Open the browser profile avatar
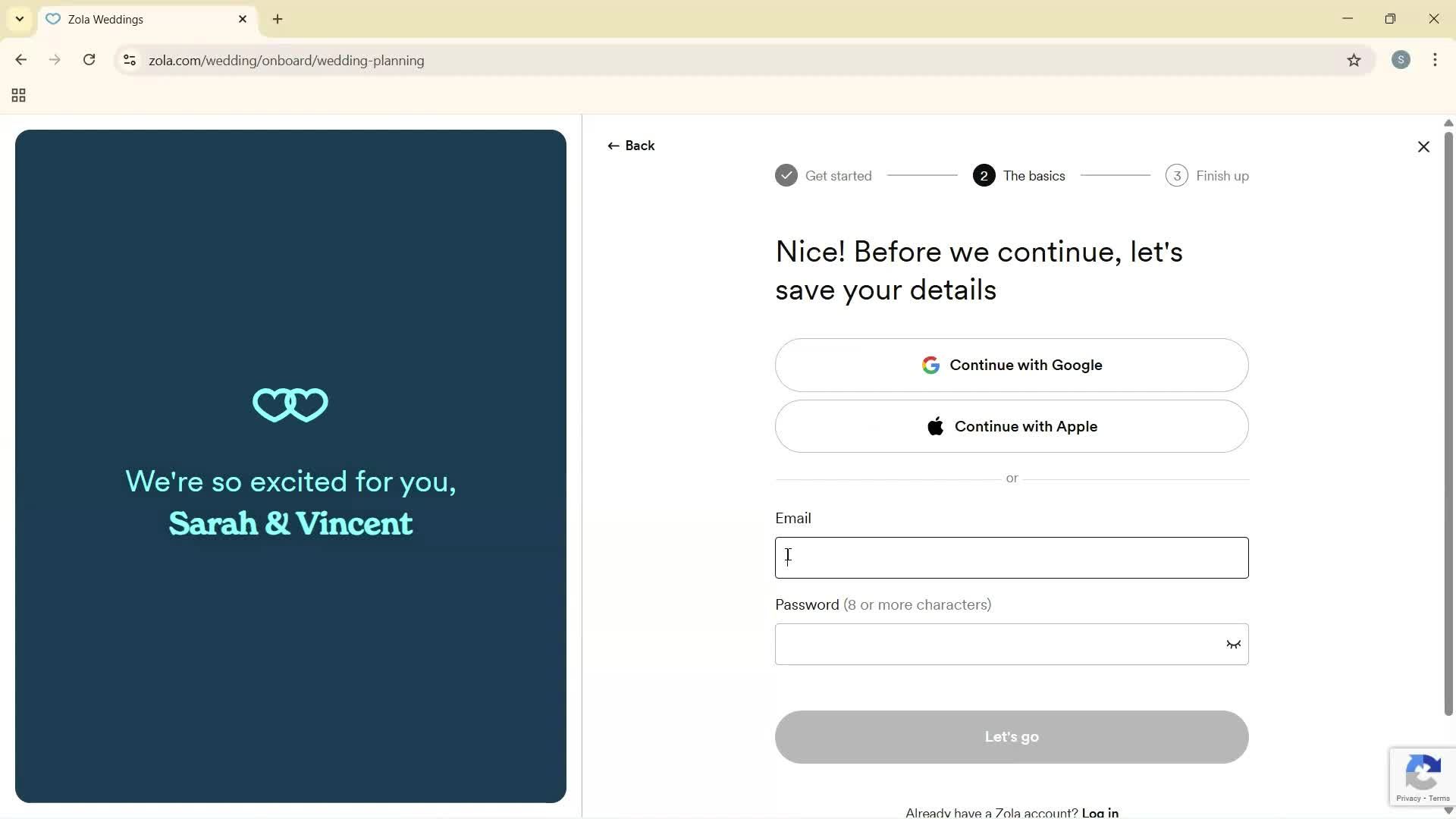1456x819 pixels. [x=1401, y=60]
